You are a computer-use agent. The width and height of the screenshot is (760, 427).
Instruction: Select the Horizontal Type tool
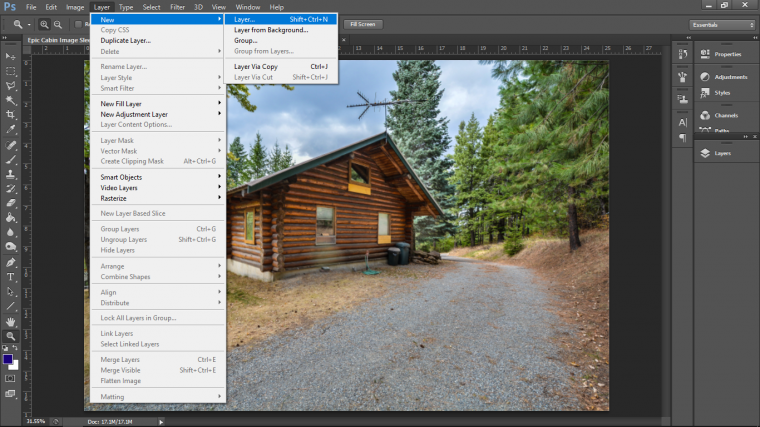[x=10, y=277]
